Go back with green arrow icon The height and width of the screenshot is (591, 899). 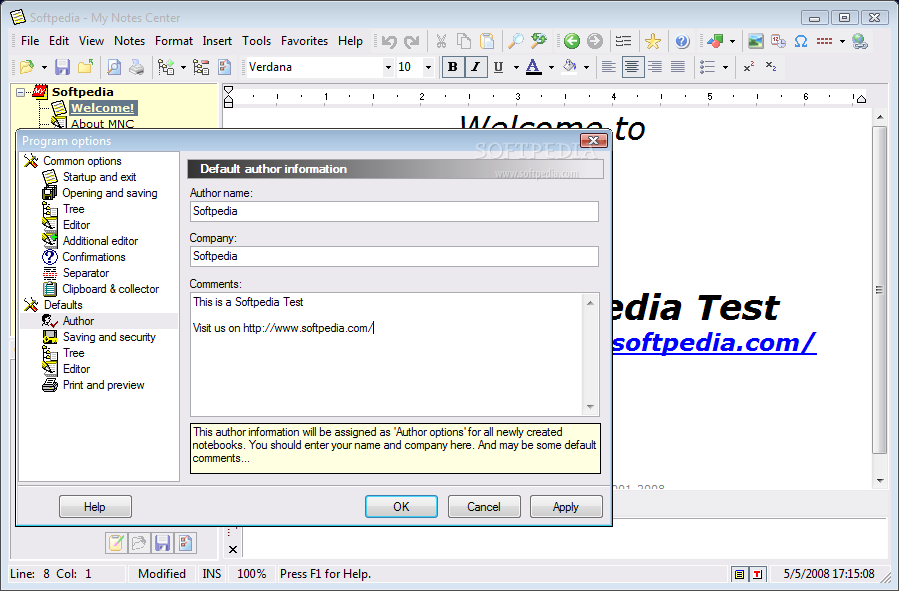tap(572, 41)
